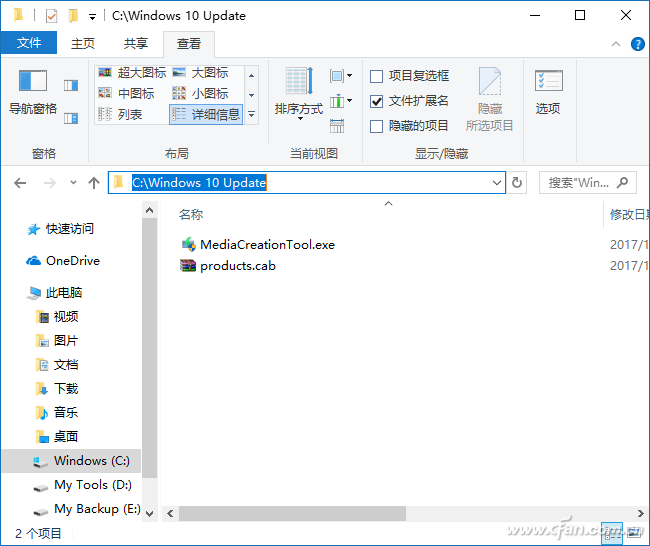Toggle the Details pane icon
Screen dimensions: 650x546
71,119
